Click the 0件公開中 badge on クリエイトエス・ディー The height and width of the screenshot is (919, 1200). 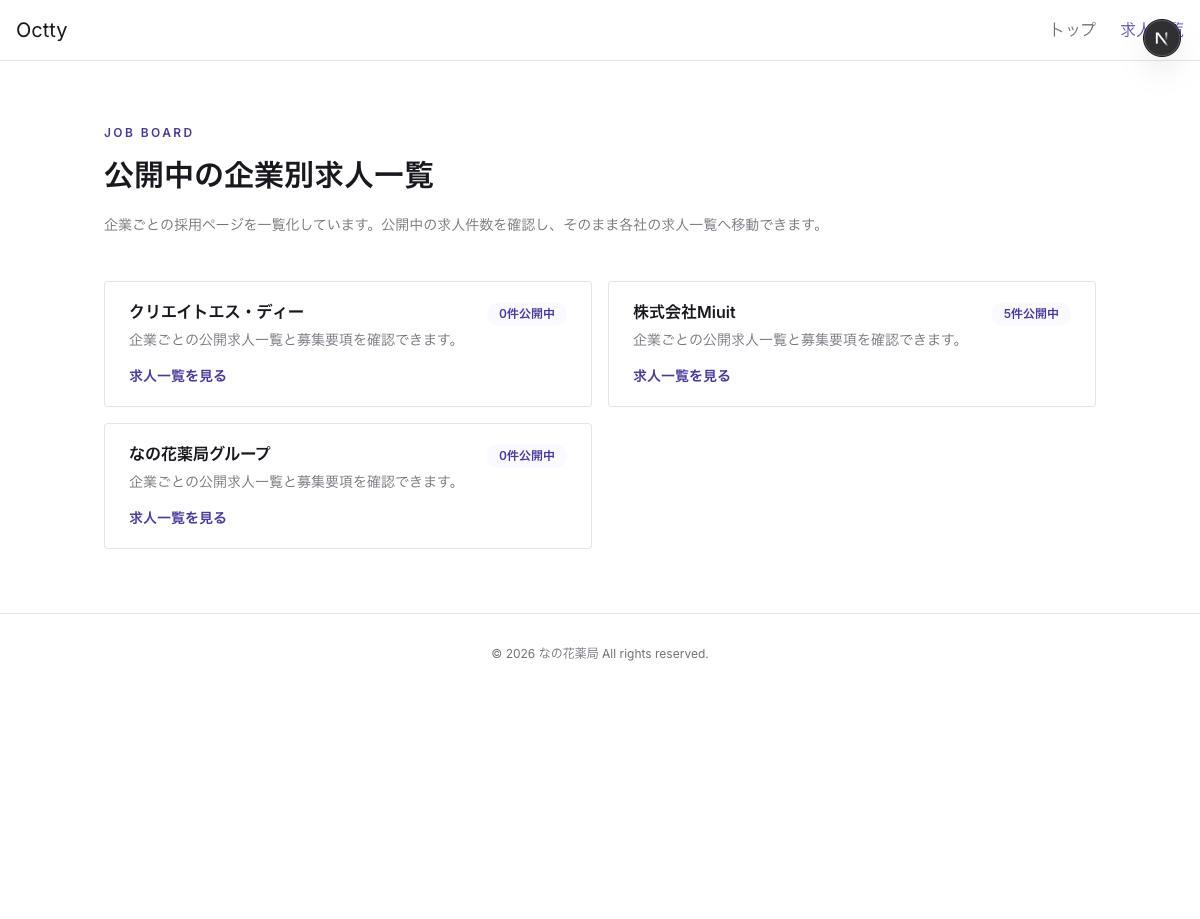(x=527, y=313)
